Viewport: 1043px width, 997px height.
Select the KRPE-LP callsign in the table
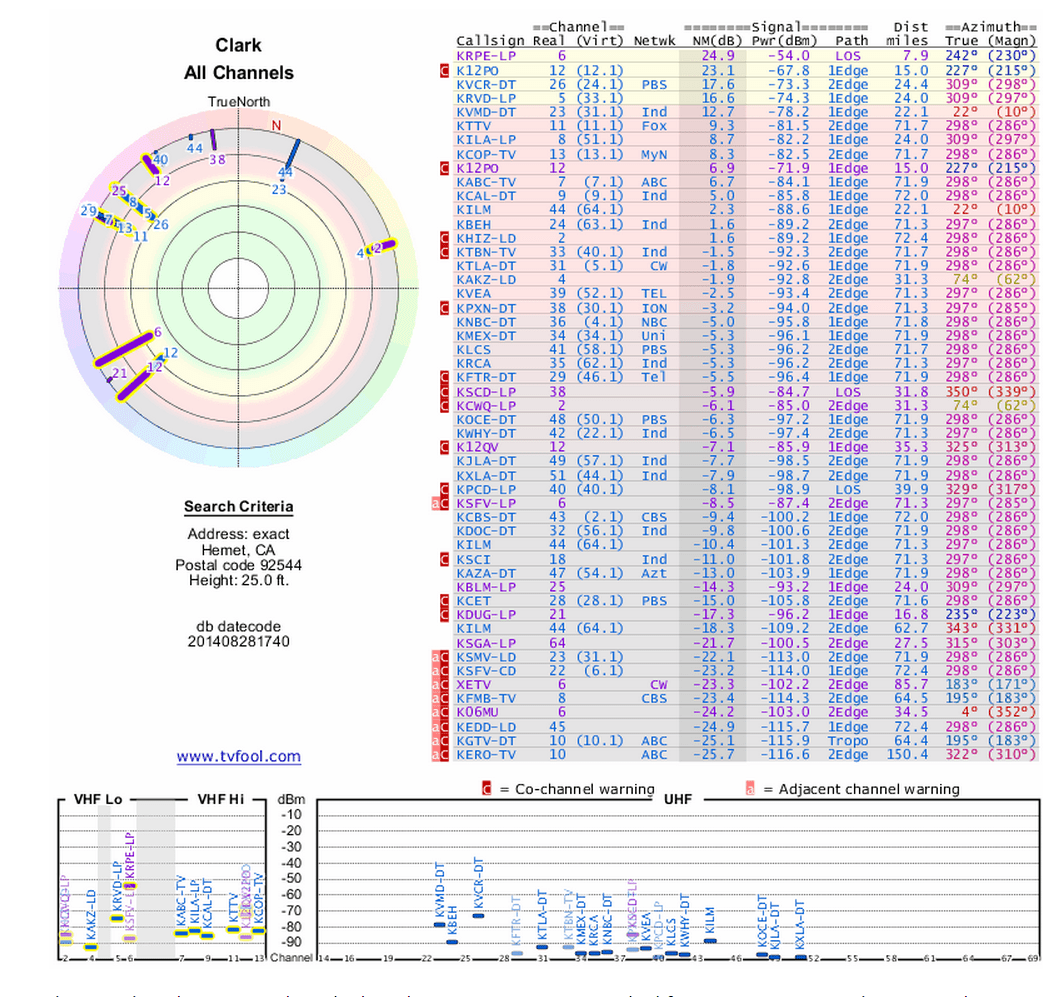tap(486, 56)
